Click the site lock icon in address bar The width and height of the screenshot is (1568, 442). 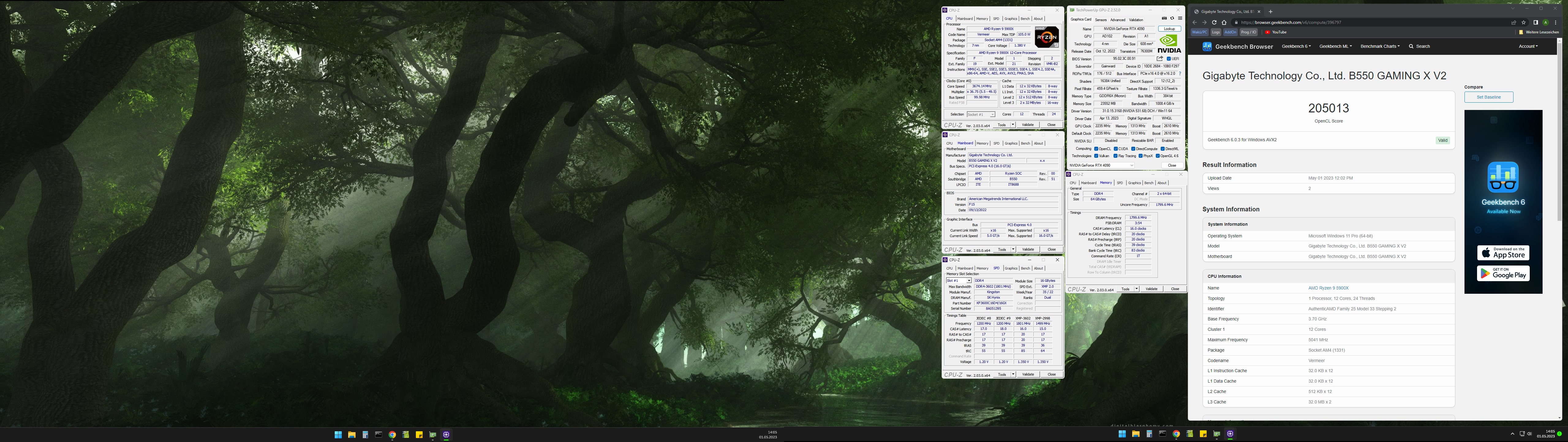point(1236,23)
